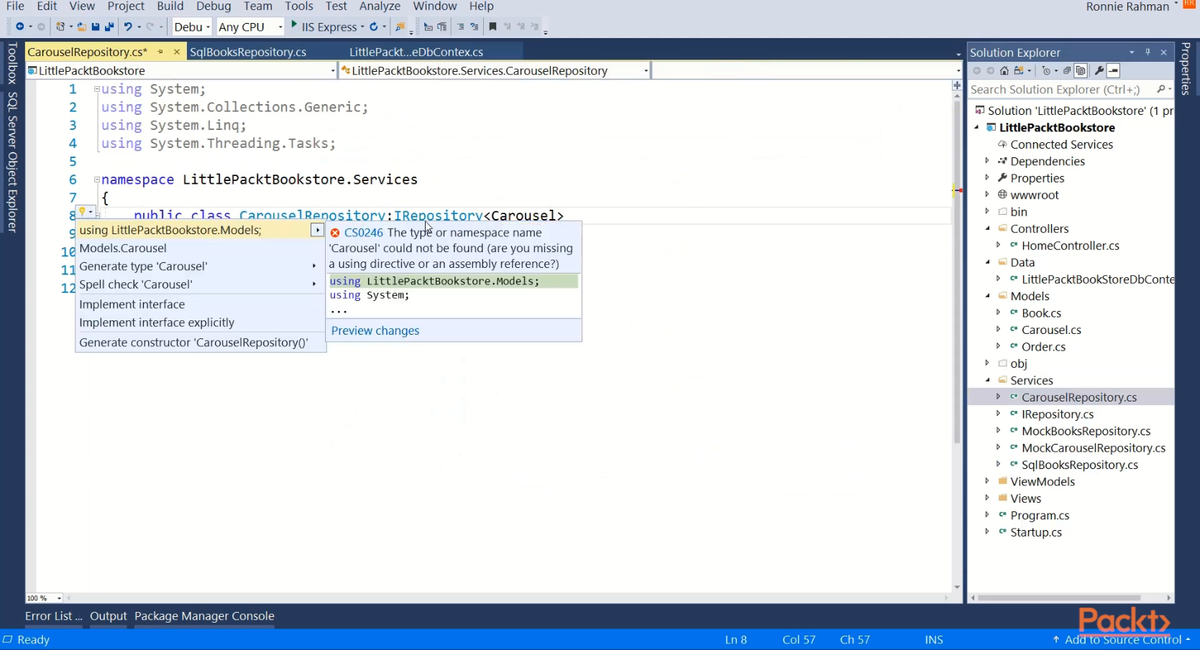The height and width of the screenshot is (650, 1200).
Task: Expand the Views folder
Action: [x=987, y=498]
